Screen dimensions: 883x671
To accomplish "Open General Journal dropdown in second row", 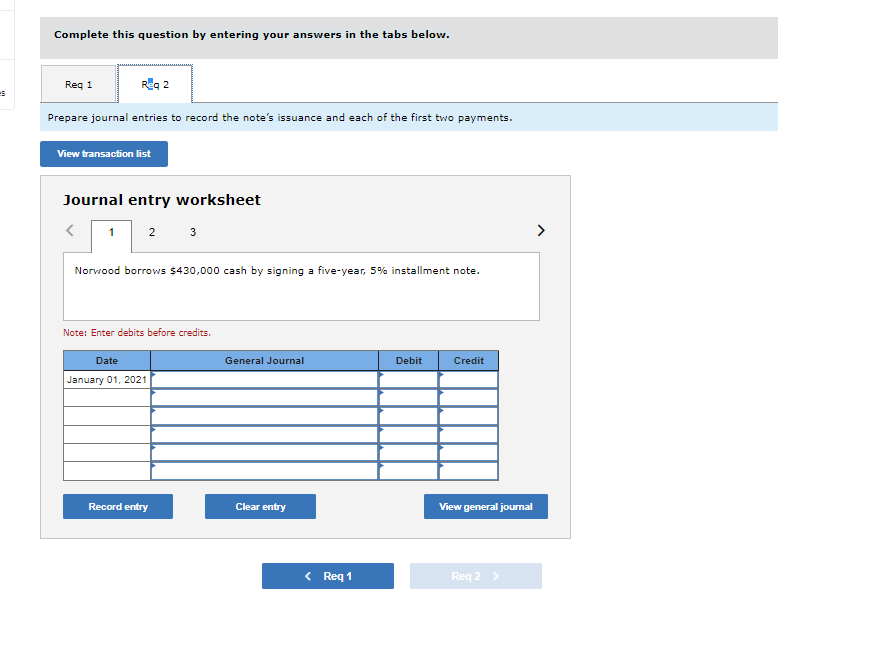I will pyautogui.click(x=265, y=397).
